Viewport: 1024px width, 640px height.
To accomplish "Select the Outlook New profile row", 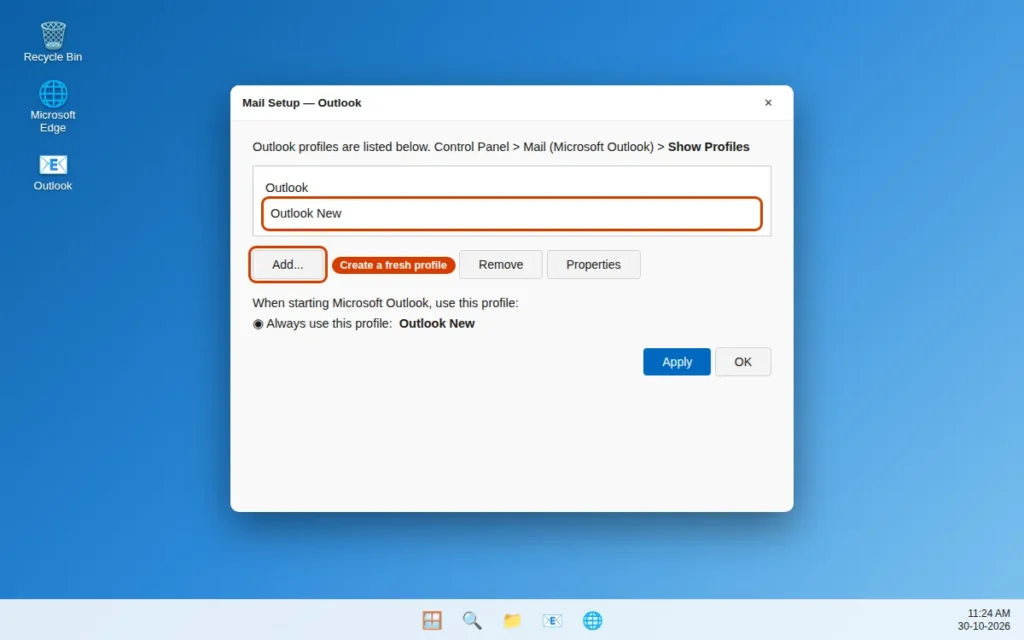I will pos(511,214).
